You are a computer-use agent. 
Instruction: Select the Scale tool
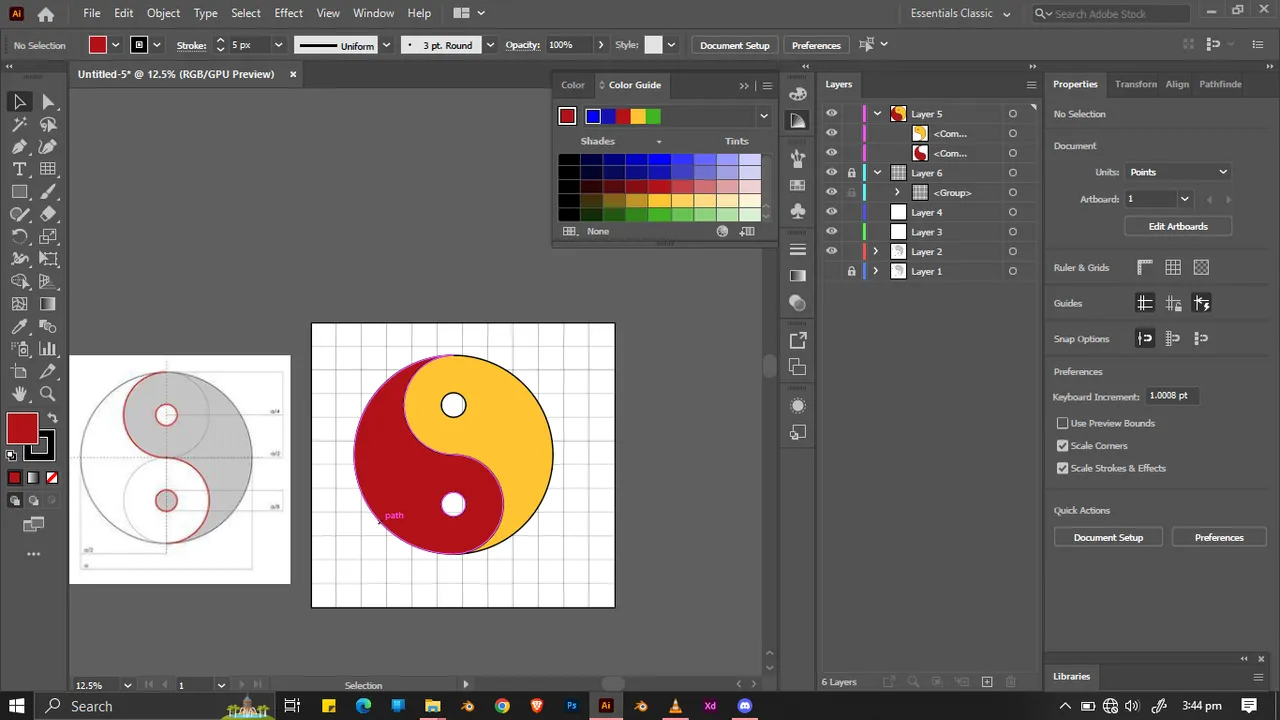pos(48,237)
